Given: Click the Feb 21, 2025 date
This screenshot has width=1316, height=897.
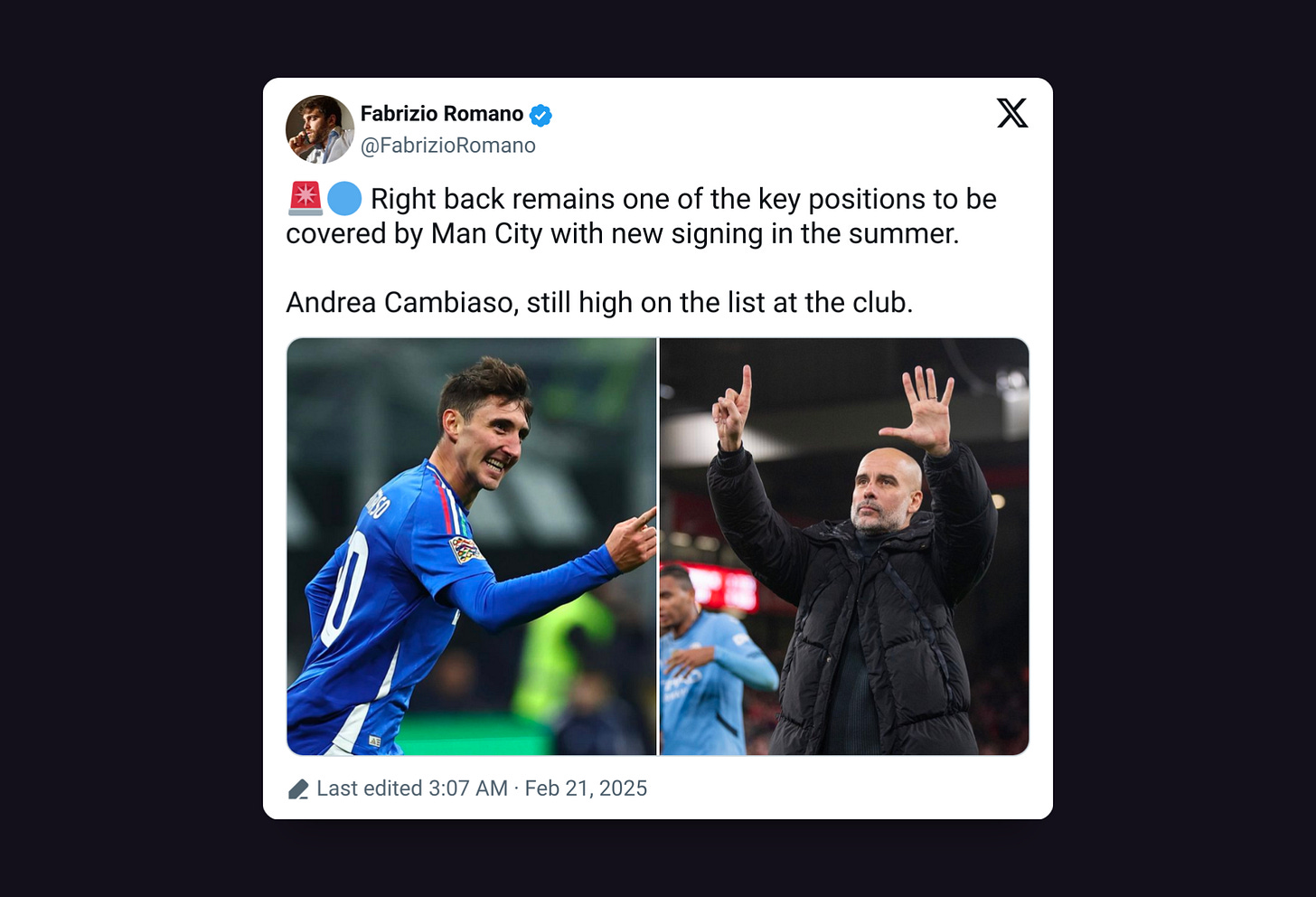Looking at the screenshot, I should (586, 788).
